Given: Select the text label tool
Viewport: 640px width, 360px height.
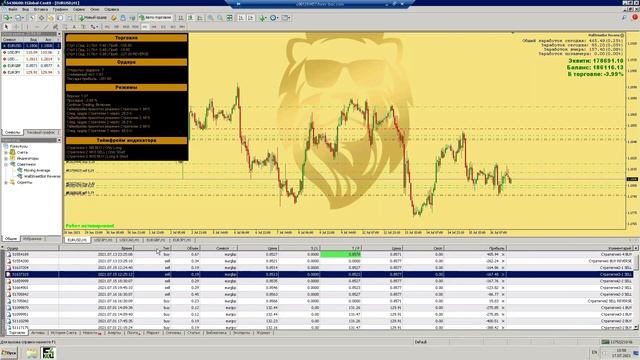Looking at the screenshot, I should (83, 27).
